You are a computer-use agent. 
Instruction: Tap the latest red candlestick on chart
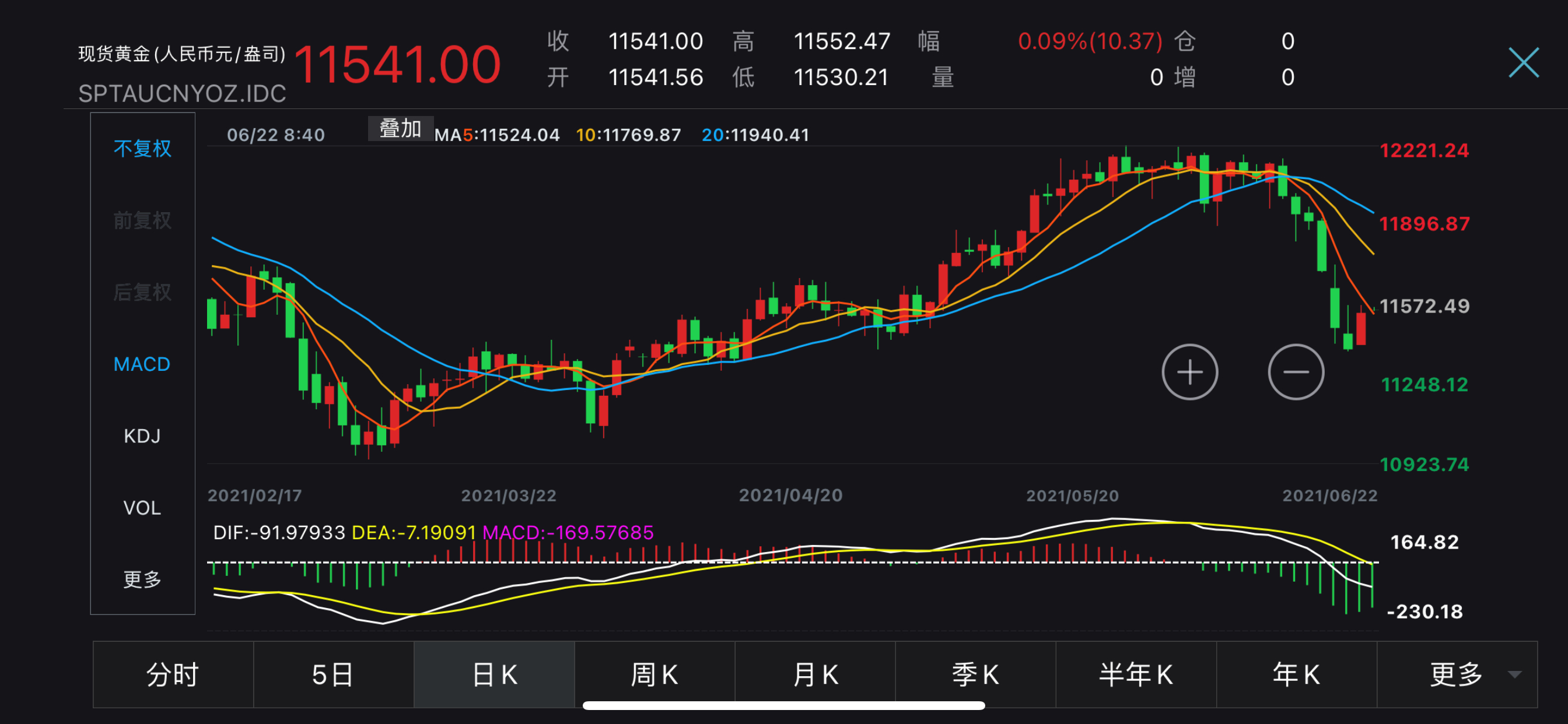click(1361, 329)
